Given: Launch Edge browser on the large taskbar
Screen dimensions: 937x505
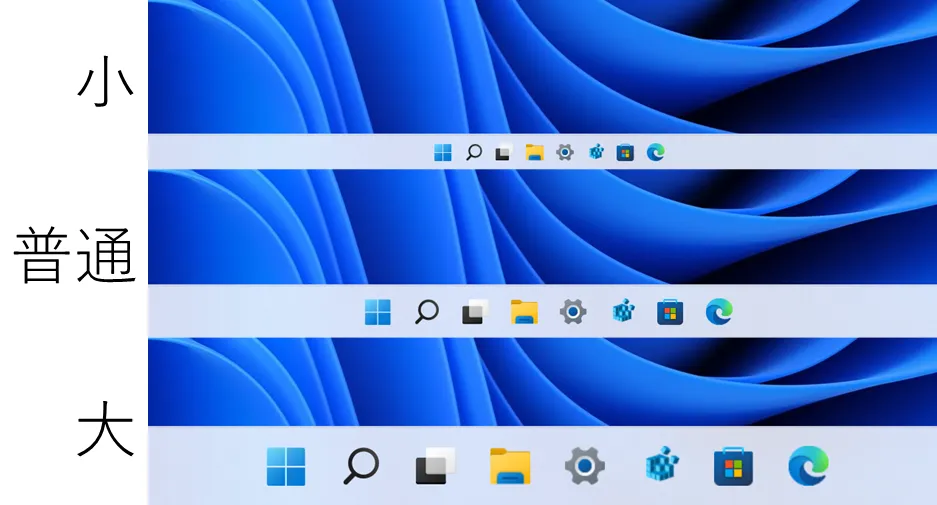Looking at the screenshot, I should pyautogui.click(x=809, y=466).
